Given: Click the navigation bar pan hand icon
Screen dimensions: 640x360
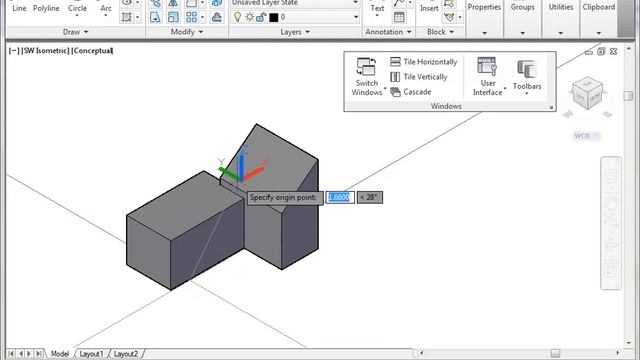Looking at the screenshot, I should 611,202.
